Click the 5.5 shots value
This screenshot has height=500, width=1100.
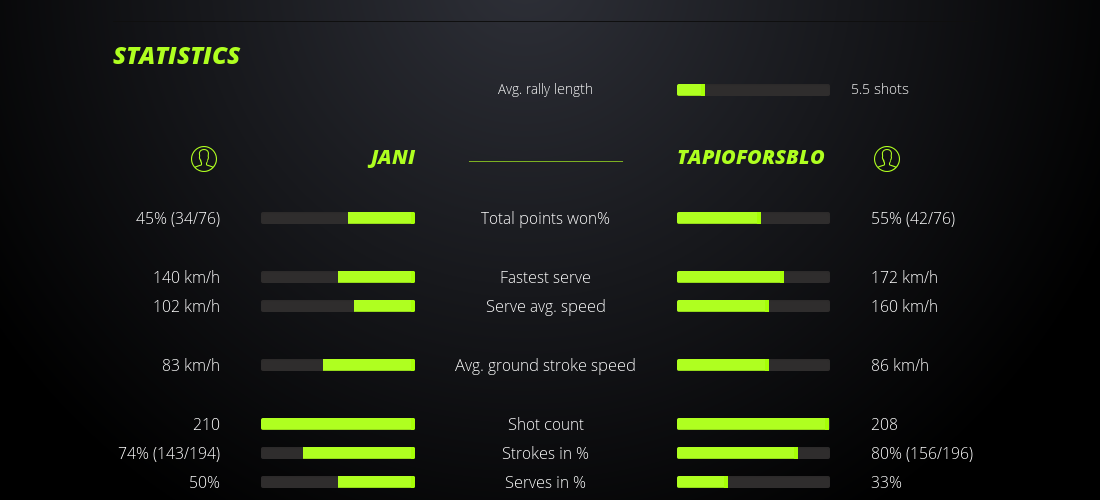click(879, 89)
